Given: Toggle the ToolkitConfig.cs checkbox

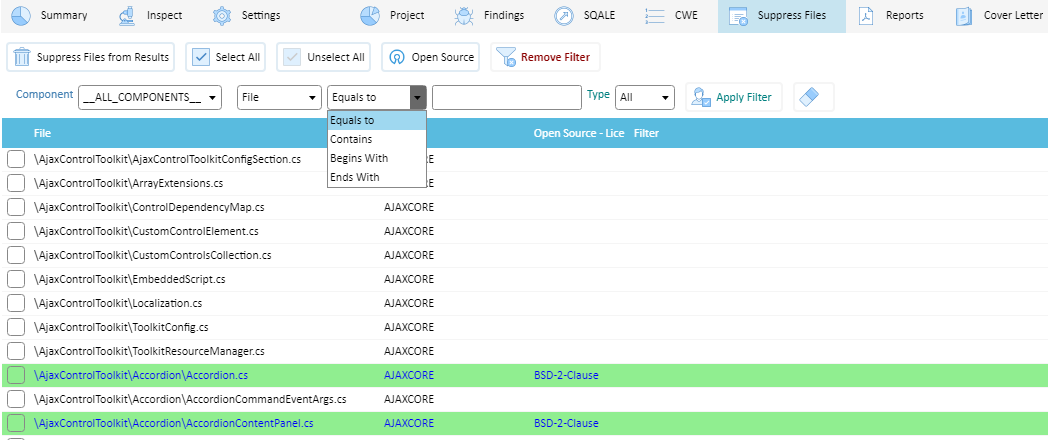Looking at the screenshot, I should tap(16, 327).
